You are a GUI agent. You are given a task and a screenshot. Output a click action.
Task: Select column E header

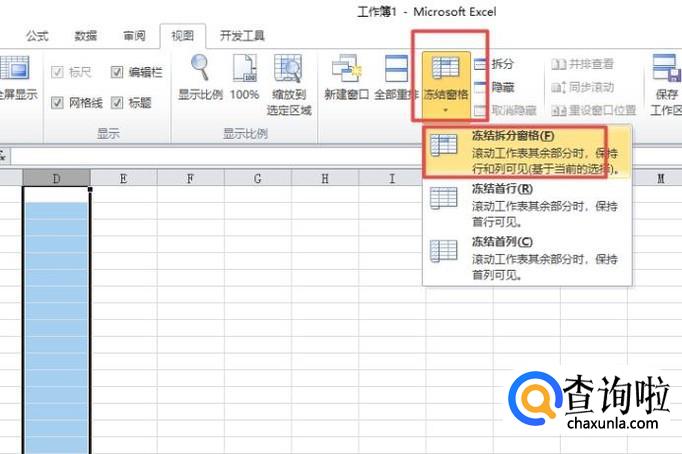click(x=124, y=178)
